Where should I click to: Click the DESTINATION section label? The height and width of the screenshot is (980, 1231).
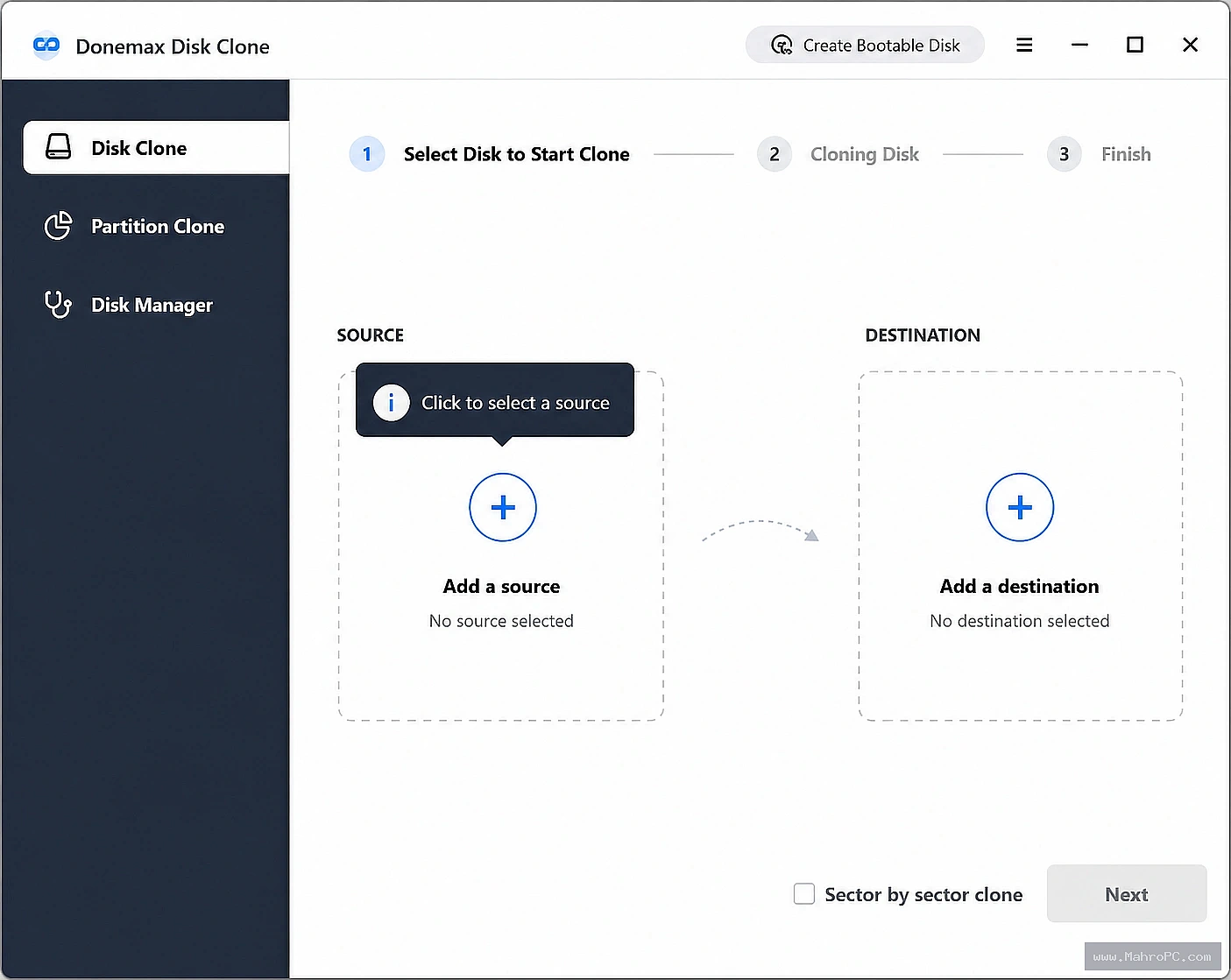(922, 335)
